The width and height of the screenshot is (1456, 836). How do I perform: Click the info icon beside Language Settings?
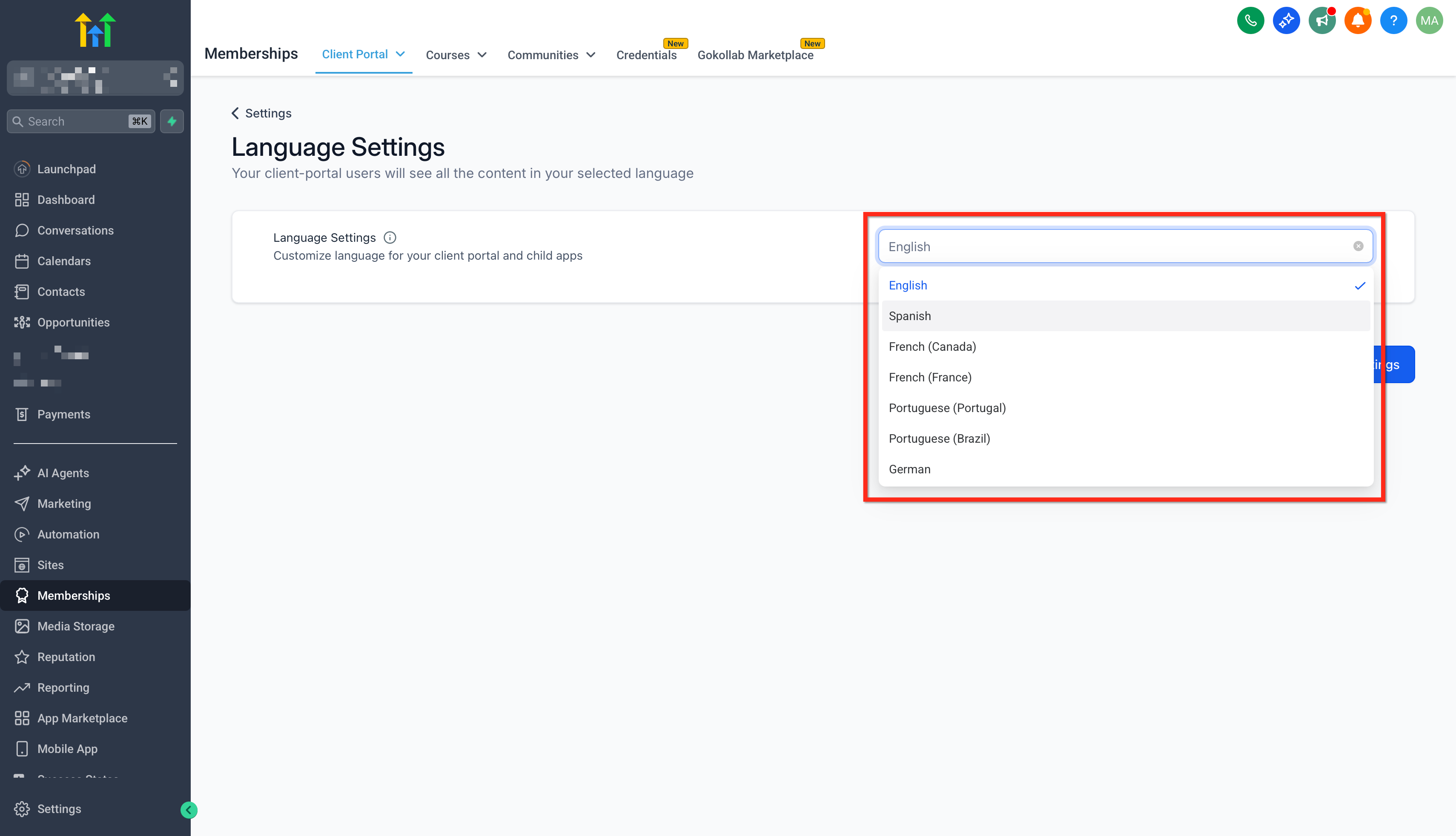coord(390,238)
